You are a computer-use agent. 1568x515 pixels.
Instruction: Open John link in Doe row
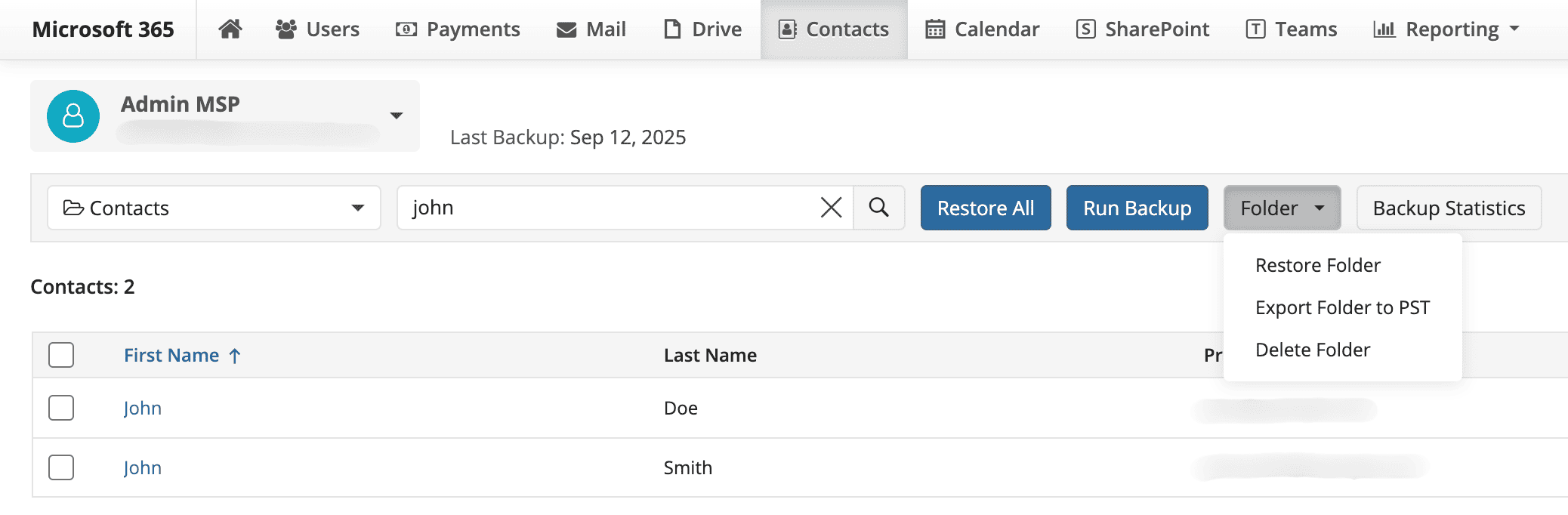pos(143,408)
